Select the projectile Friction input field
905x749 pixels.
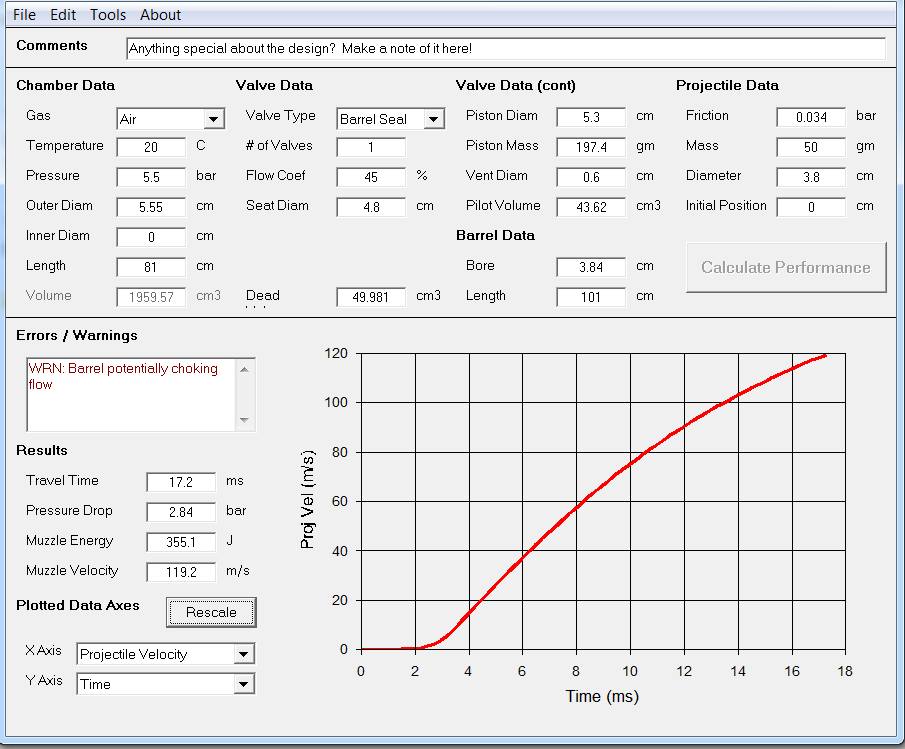pos(811,117)
